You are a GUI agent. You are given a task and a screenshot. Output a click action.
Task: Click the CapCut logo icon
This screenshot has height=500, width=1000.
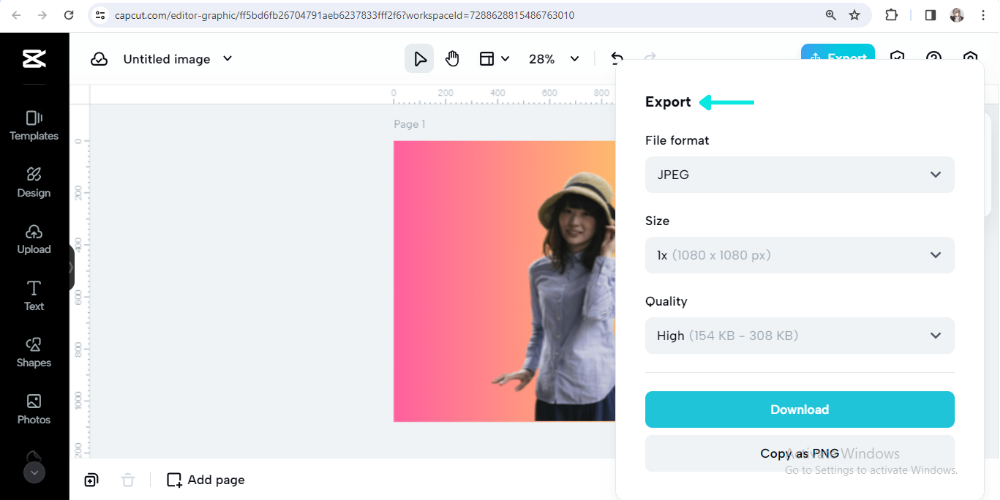coord(34,59)
